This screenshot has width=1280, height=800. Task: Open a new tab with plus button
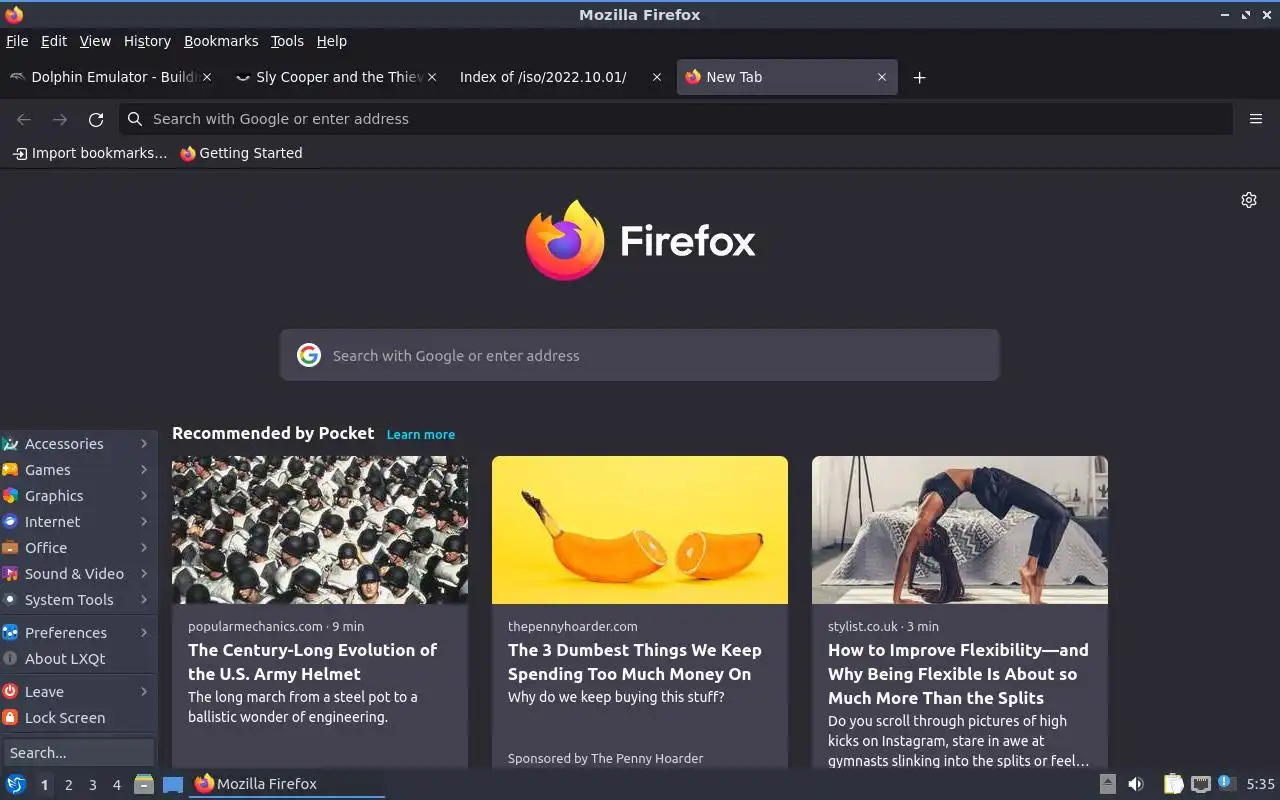tap(919, 77)
